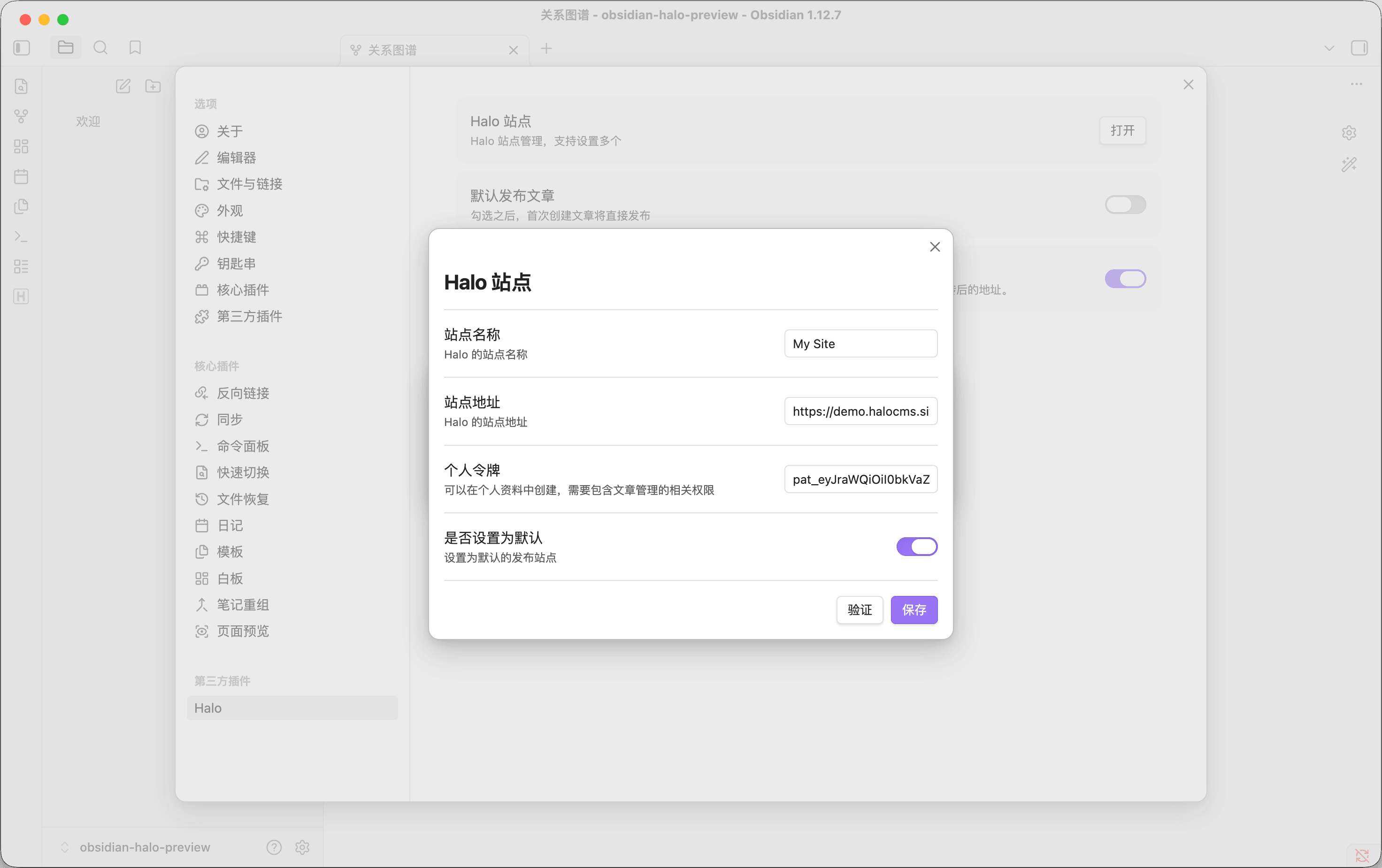1382x868 pixels.
Task: Click the 个人令牌 input field
Action: click(860, 479)
